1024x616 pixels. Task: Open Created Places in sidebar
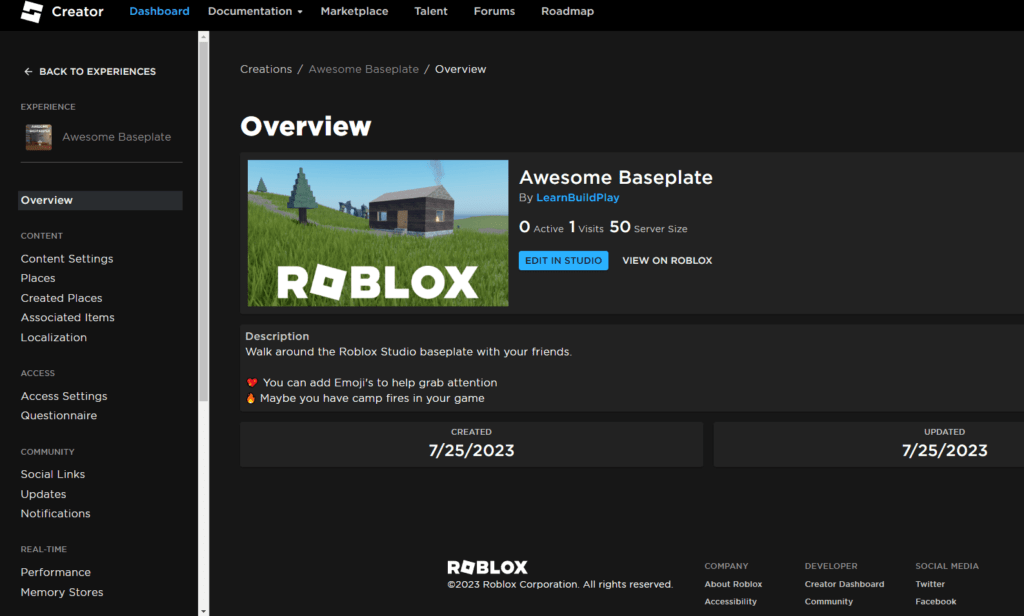pos(61,298)
